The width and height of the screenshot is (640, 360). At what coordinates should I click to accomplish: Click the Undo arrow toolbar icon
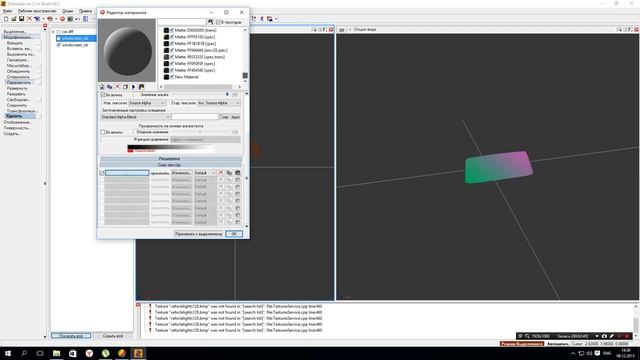click(77, 19)
